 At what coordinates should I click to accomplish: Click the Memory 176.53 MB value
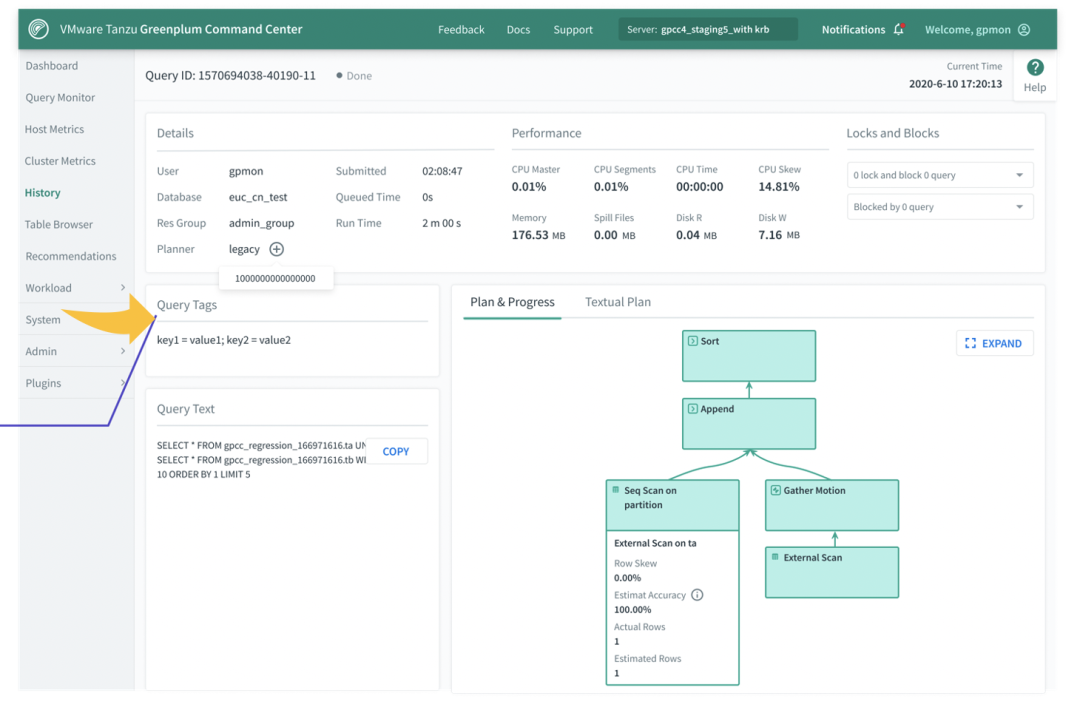538,235
